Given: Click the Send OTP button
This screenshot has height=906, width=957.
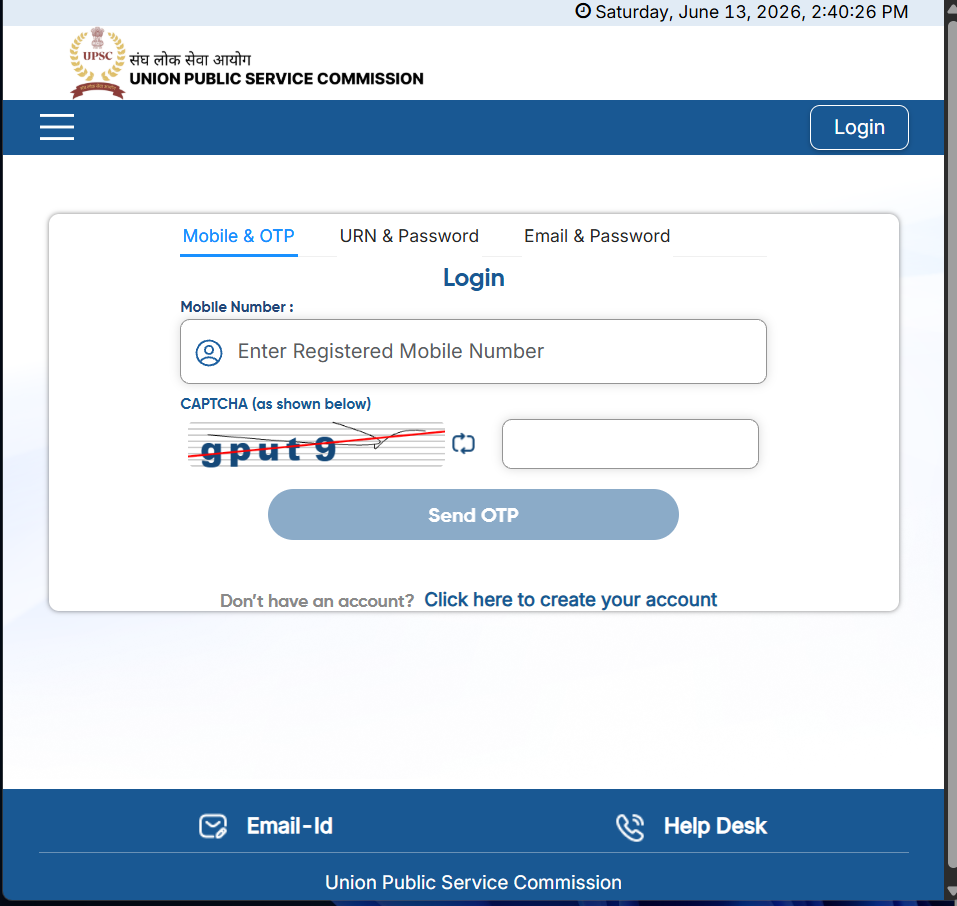Looking at the screenshot, I should pos(473,515).
